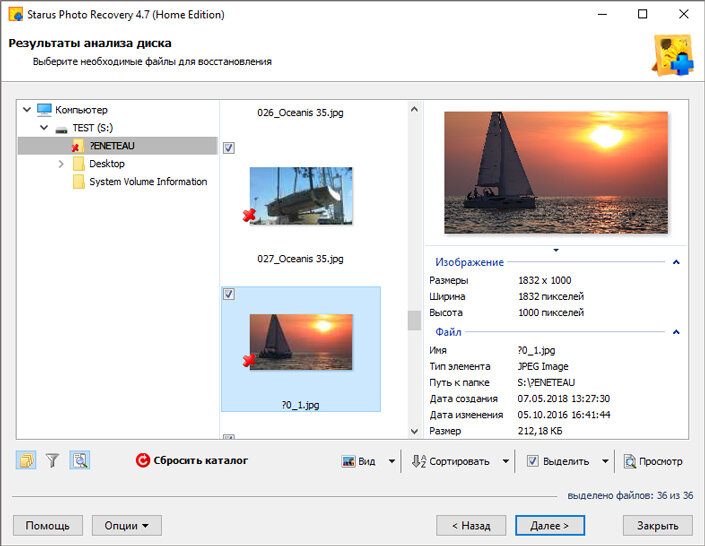Open the Опции dropdown button
The height and width of the screenshot is (546, 705).
click(x=127, y=525)
